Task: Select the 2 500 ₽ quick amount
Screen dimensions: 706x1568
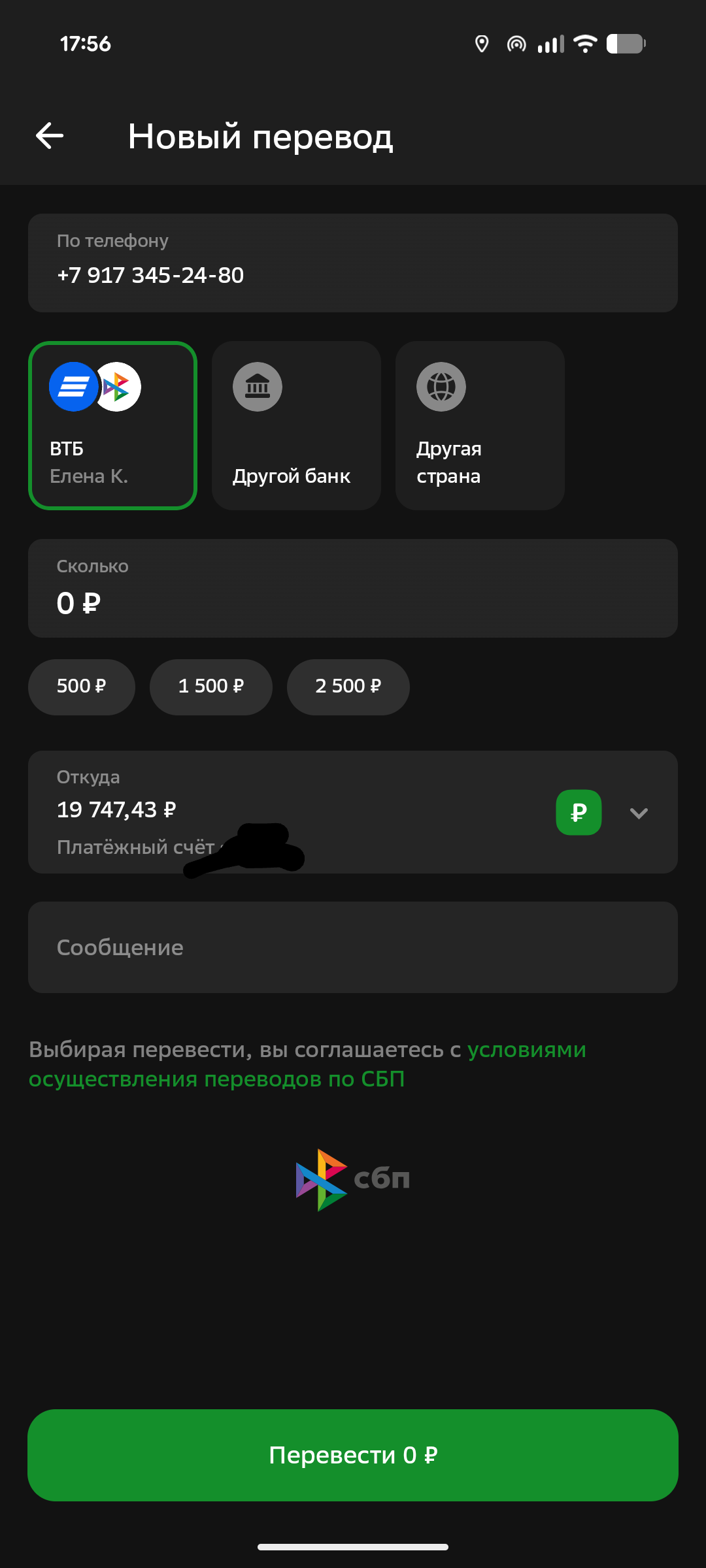Action: tap(348, 687)
